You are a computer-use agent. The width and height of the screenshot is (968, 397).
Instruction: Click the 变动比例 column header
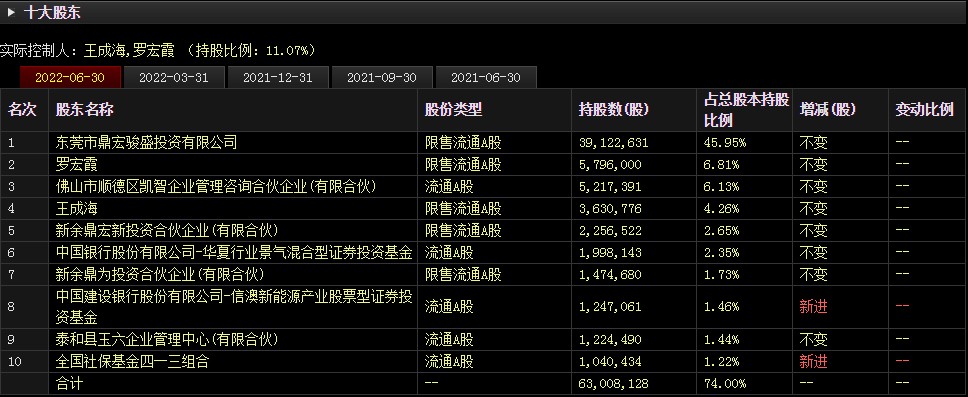click(x=924, y=110)
